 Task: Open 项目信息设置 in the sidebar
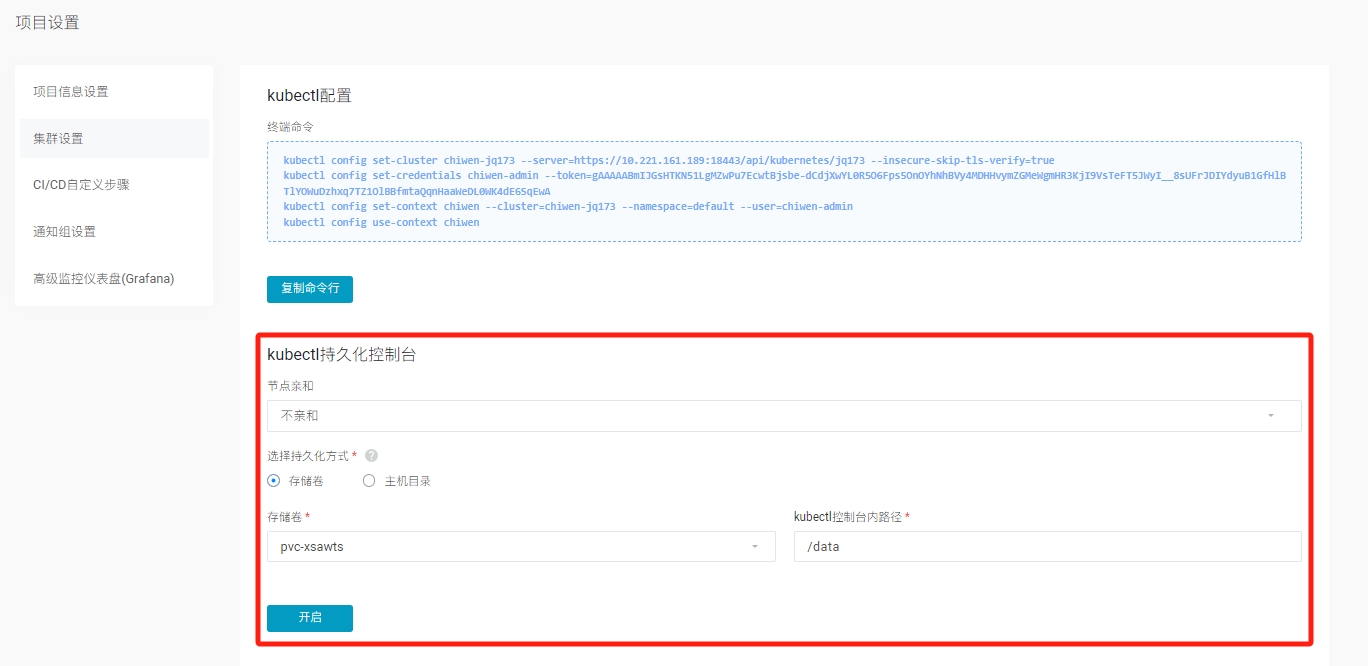pyautogui.click(x=71, y=92)
